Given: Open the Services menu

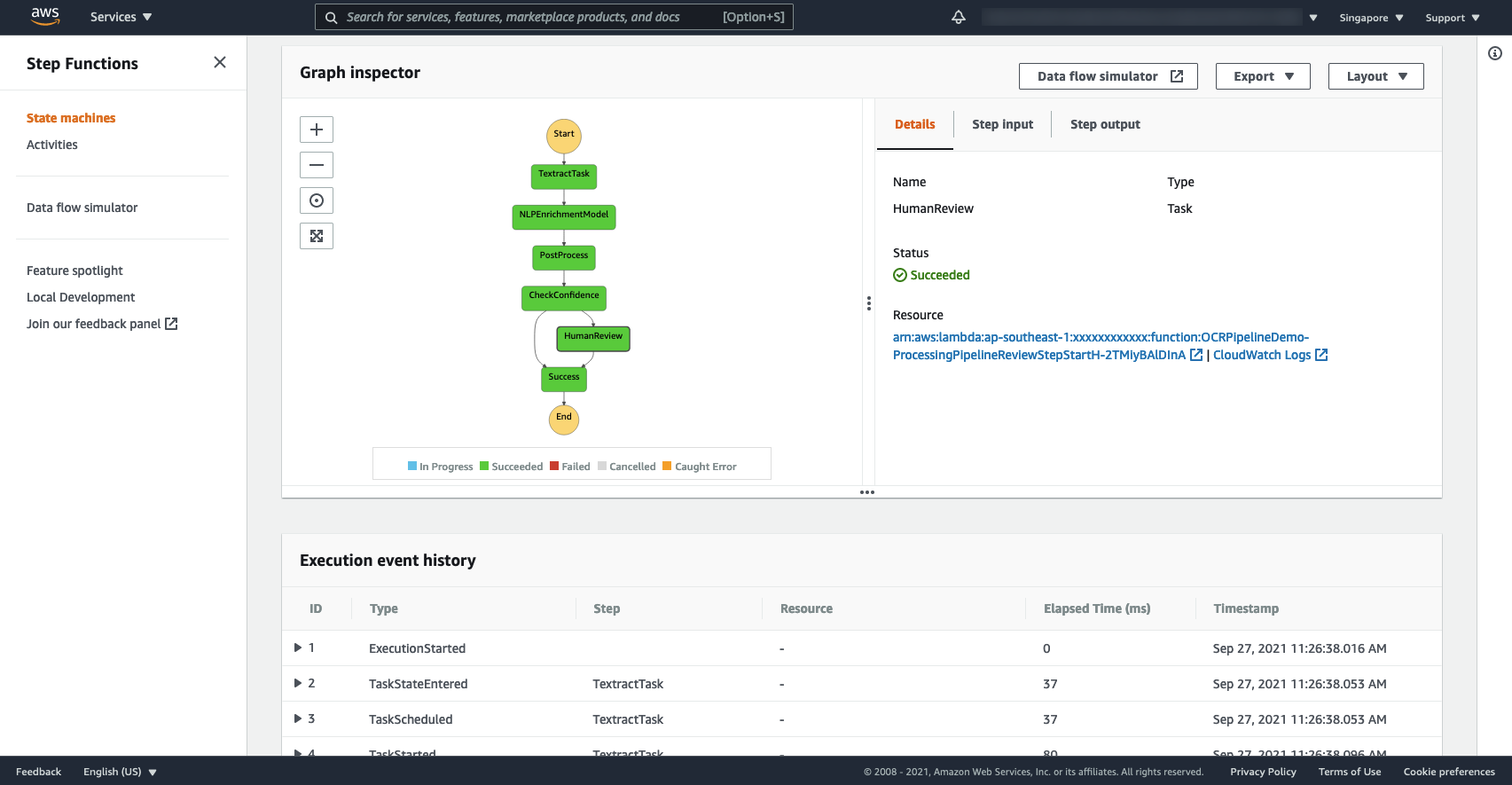Looking at the screenshot, I should pyautogui.click(x=121, y=17).
